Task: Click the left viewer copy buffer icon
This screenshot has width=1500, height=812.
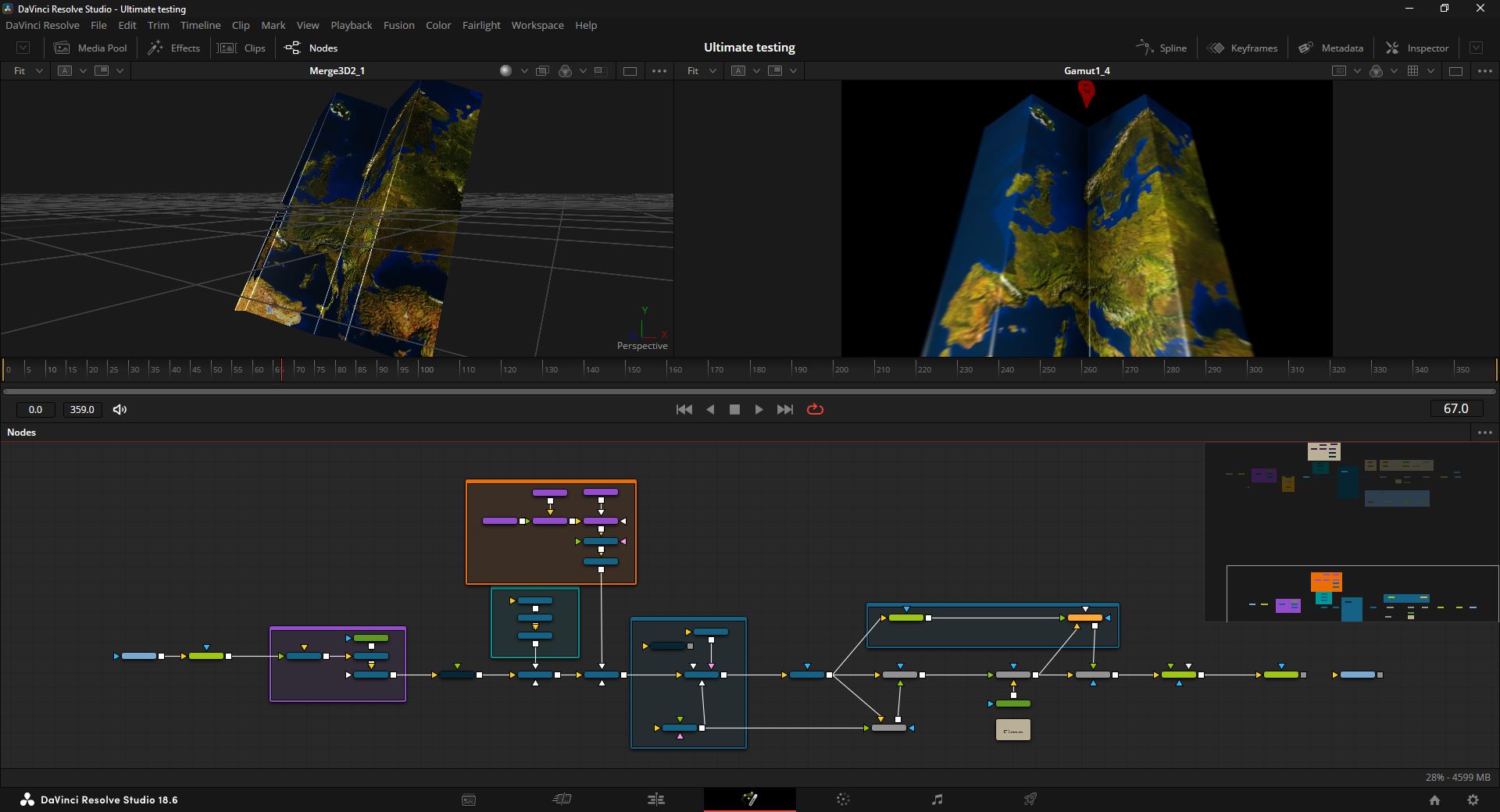Action: pyautogui.click(x=542, y=71)
